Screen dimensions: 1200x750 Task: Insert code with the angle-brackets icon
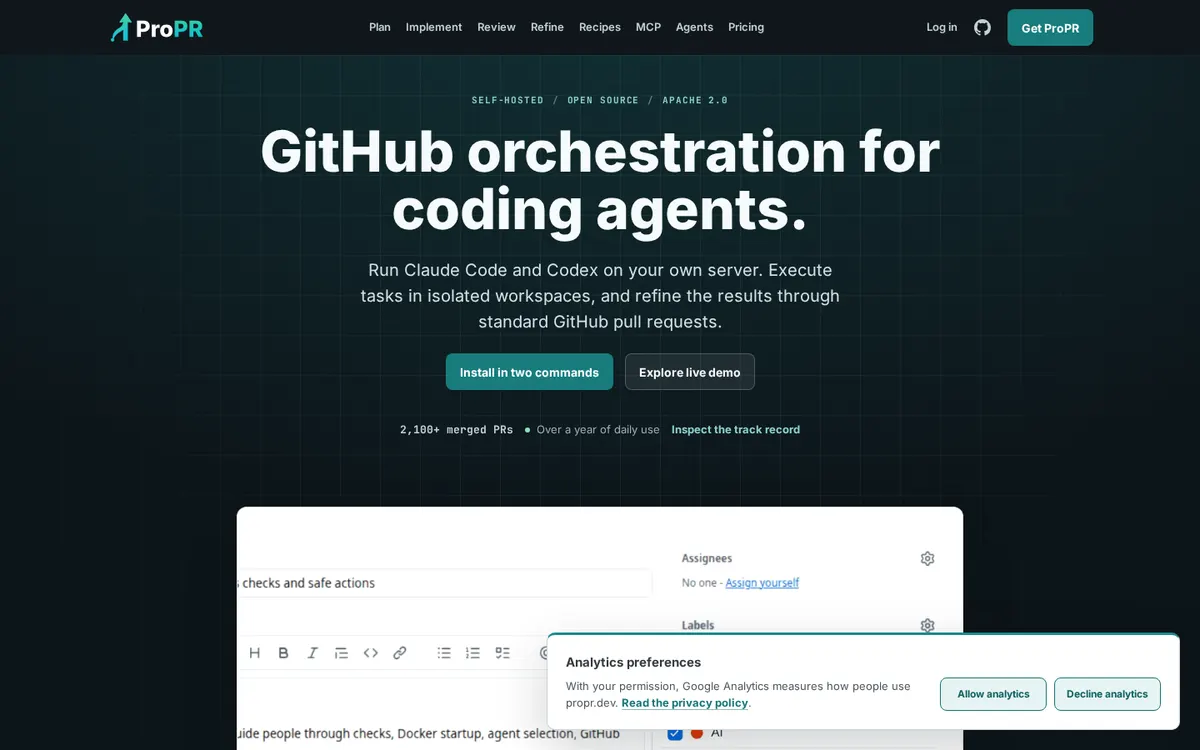tap(370, 653)
